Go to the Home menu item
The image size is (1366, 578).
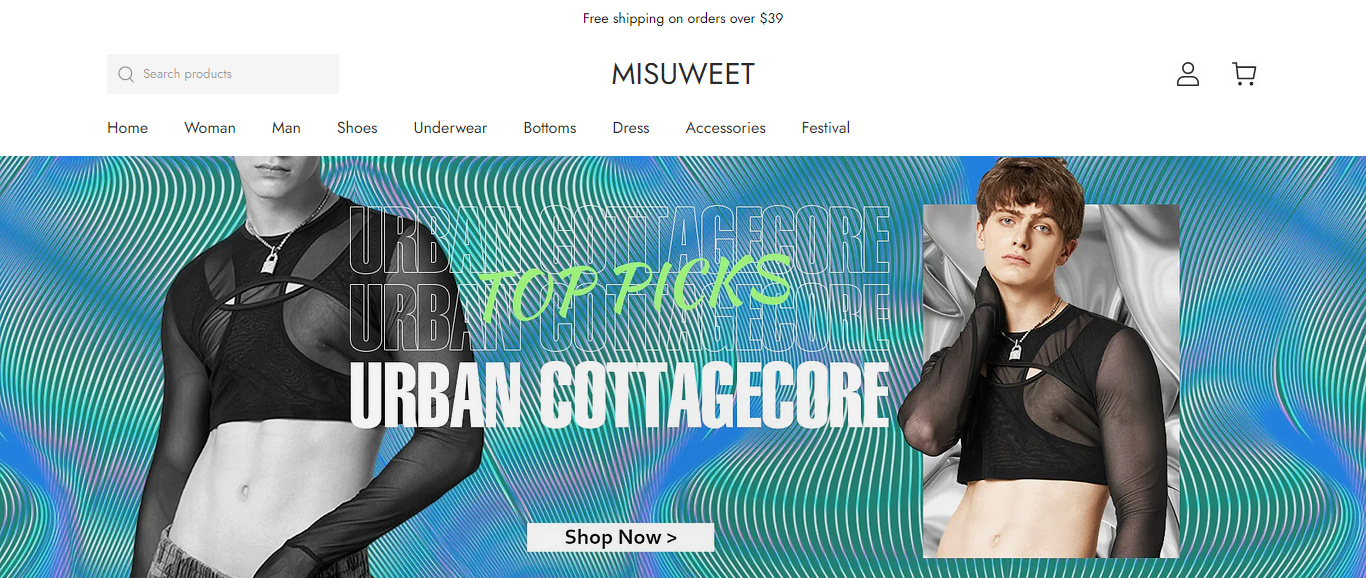pyautogui.click(x=127, y=128)
